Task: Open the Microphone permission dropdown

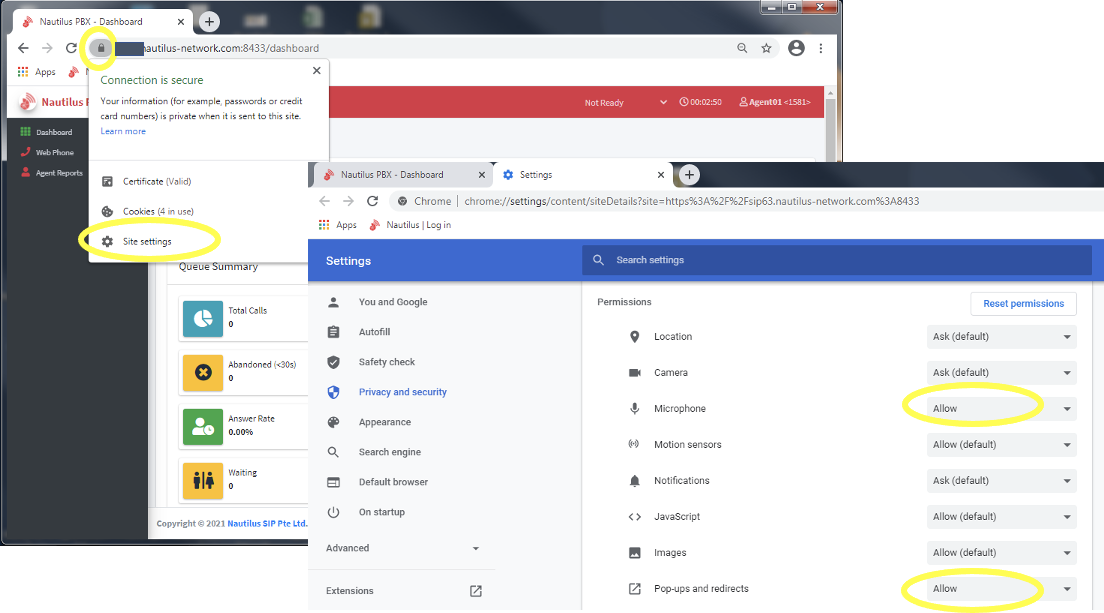Action: (1001, 408)
